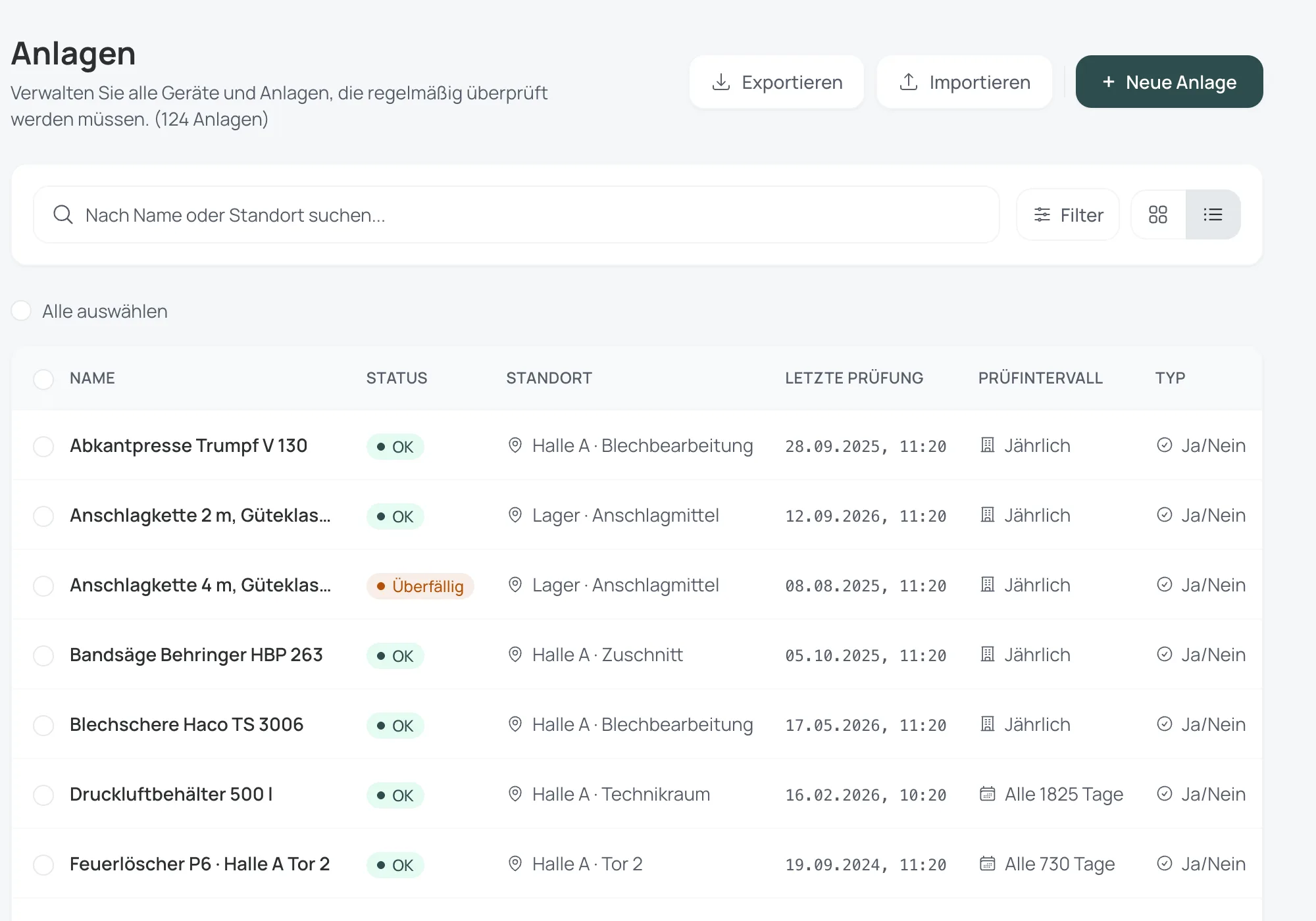Sort by the LETZTE PRÜFUNG column header
Viewport: 1316px width, 921px height.
click(854, 378)
